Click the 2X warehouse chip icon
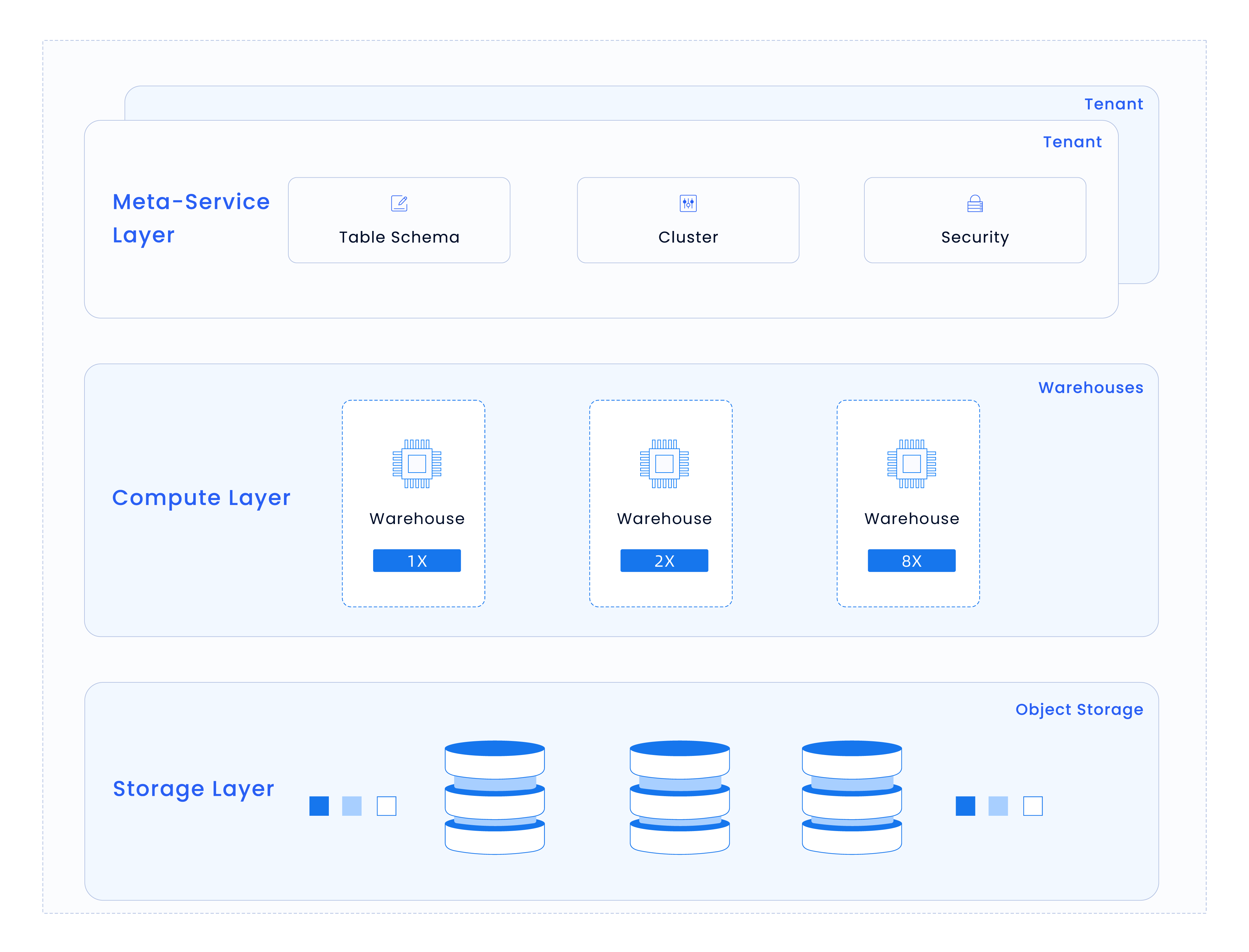The height and width of the screenshot is (952, 1249). click(x=664, y=464)
